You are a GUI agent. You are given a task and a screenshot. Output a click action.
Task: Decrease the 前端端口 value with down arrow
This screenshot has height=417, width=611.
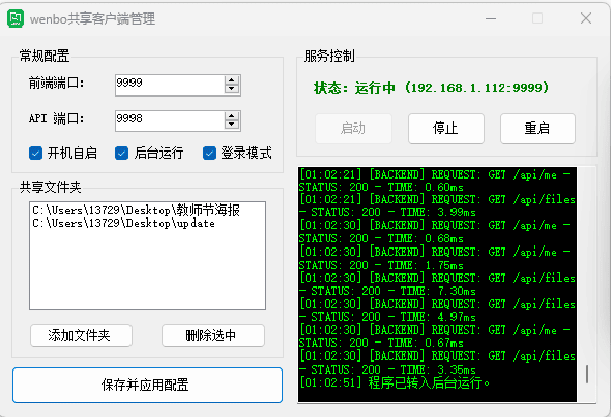[x=232, y=90]
